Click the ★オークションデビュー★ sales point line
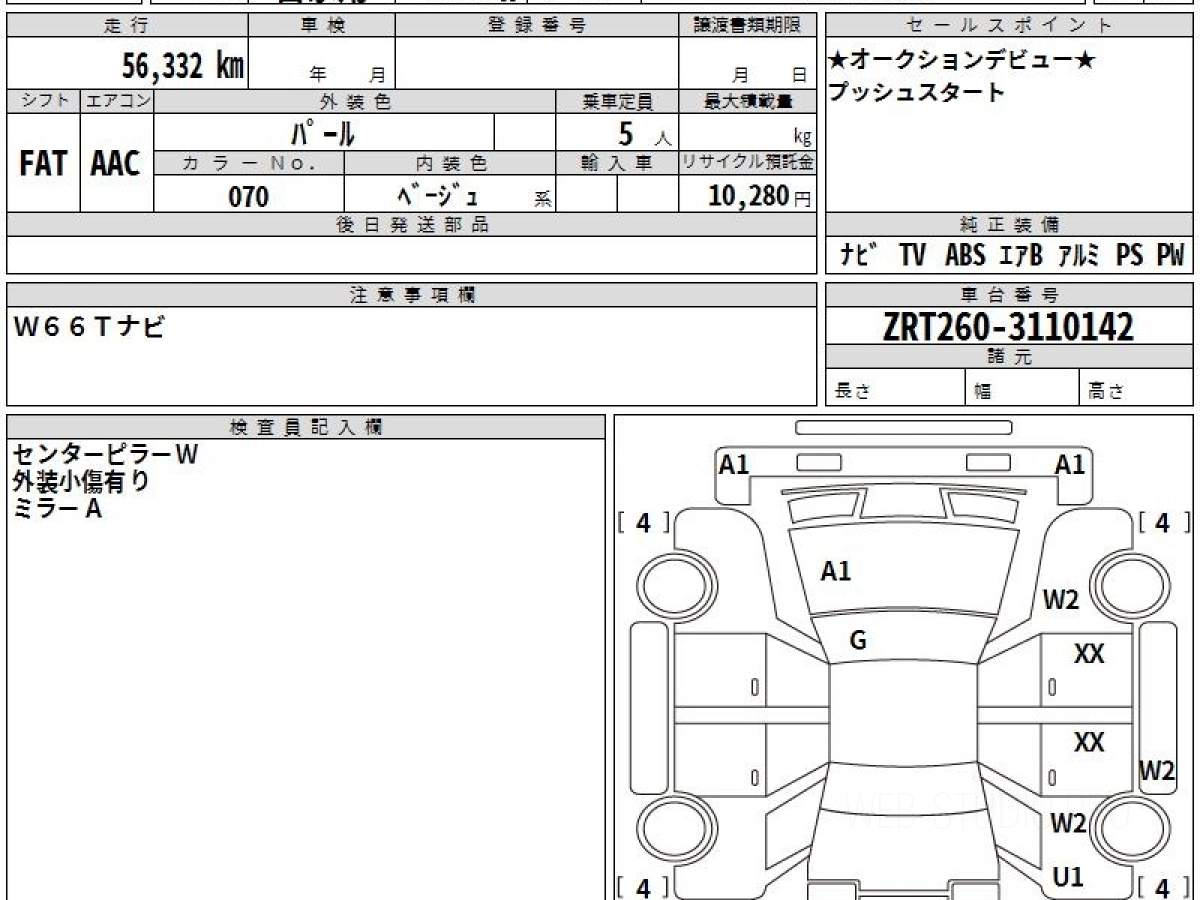Viewport: 1200px width, 900px height. click(x=962, y=61)
